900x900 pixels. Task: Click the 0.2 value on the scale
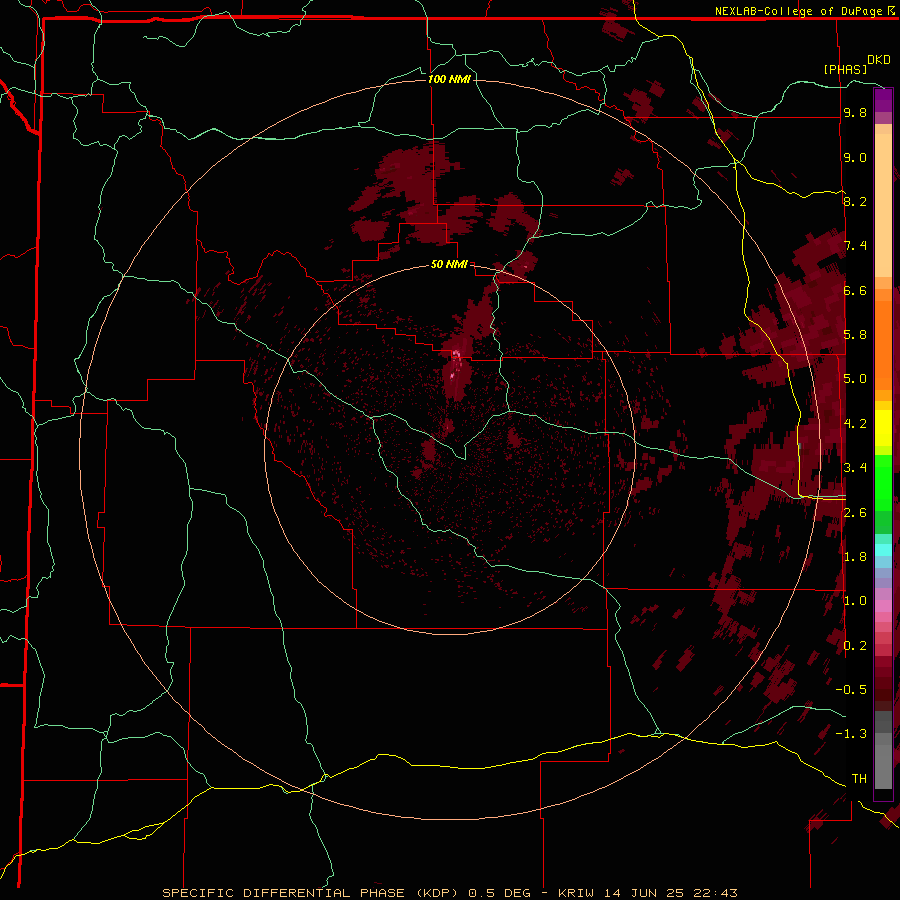click(855, 646)
